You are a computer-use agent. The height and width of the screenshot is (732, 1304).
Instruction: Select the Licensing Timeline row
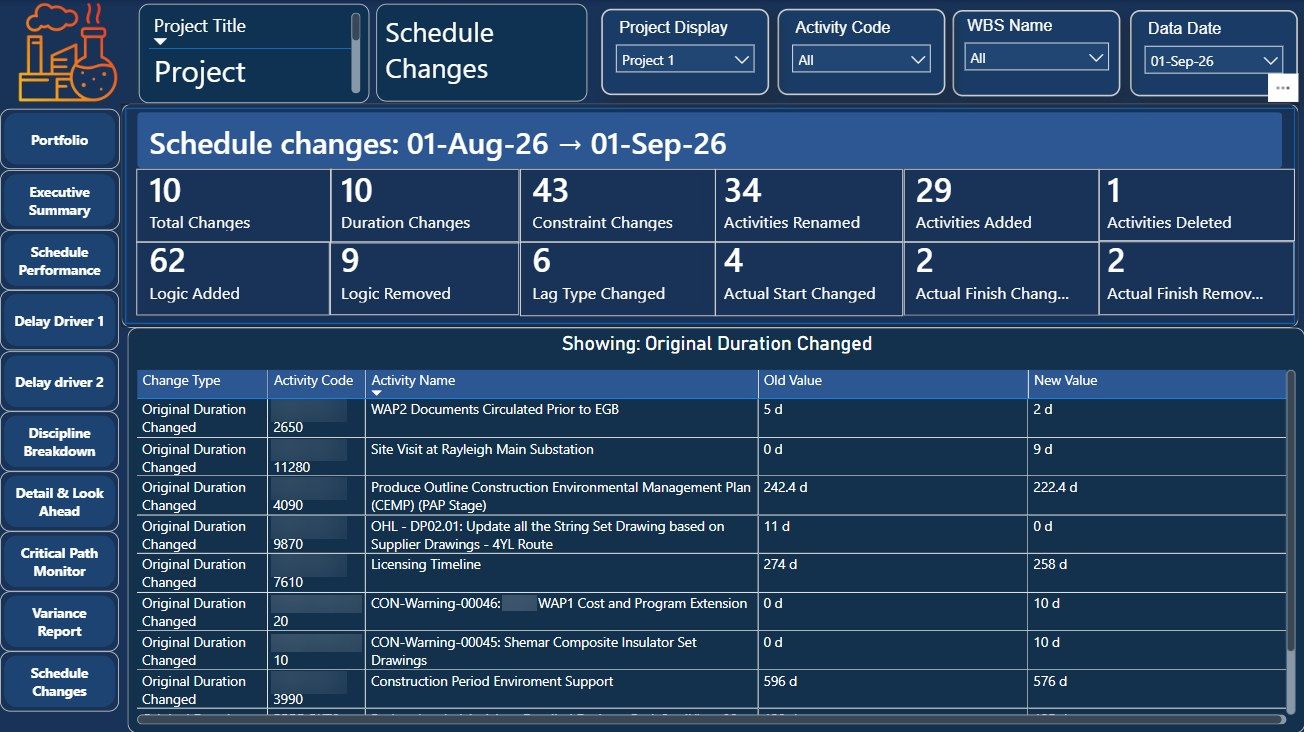click(x=711, y=573)
